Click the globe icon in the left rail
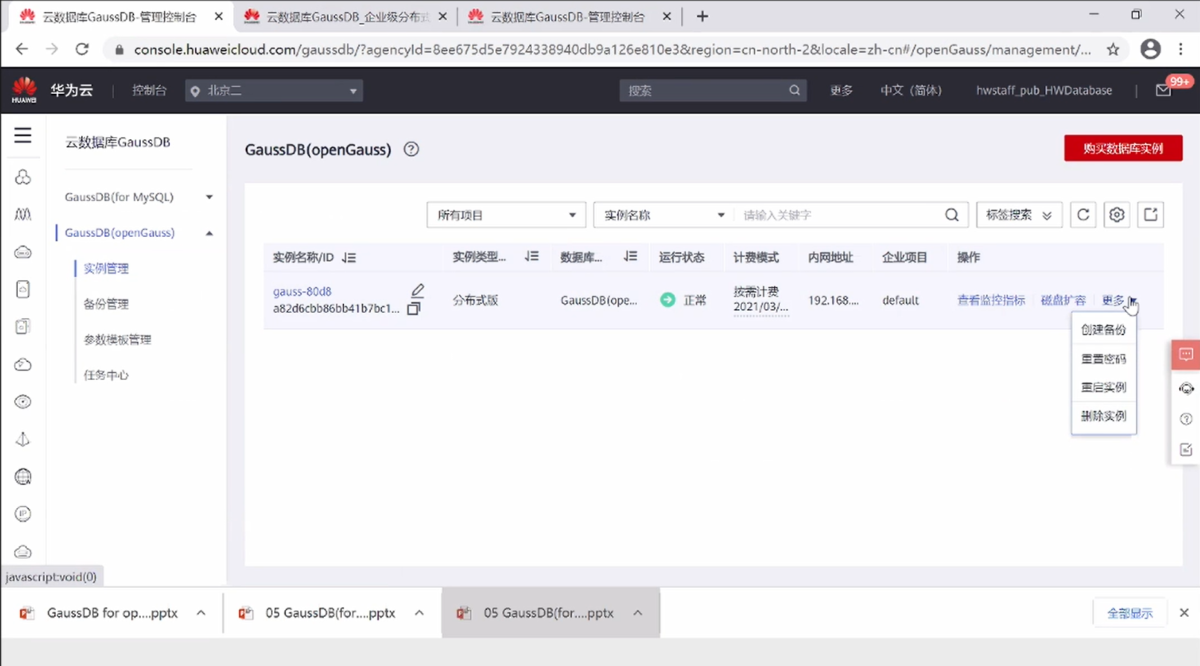The height and width of the screenshot is (666, 1200). pos(23,477)
